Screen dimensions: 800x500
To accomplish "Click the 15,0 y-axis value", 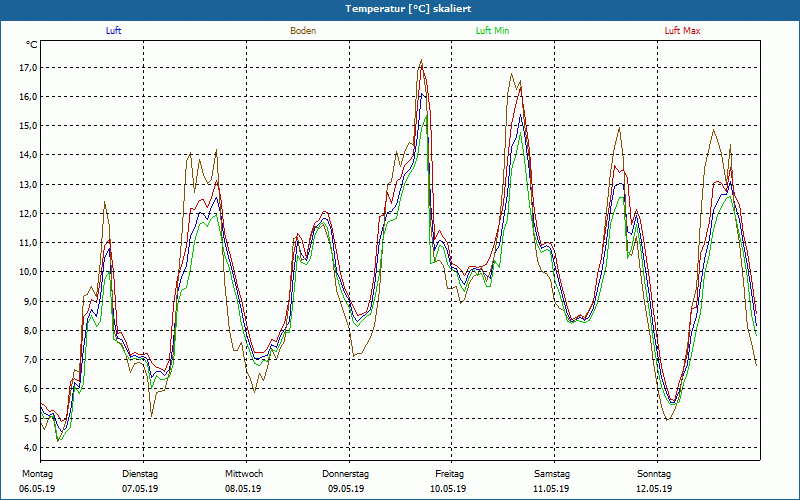I will click(28, 126).
